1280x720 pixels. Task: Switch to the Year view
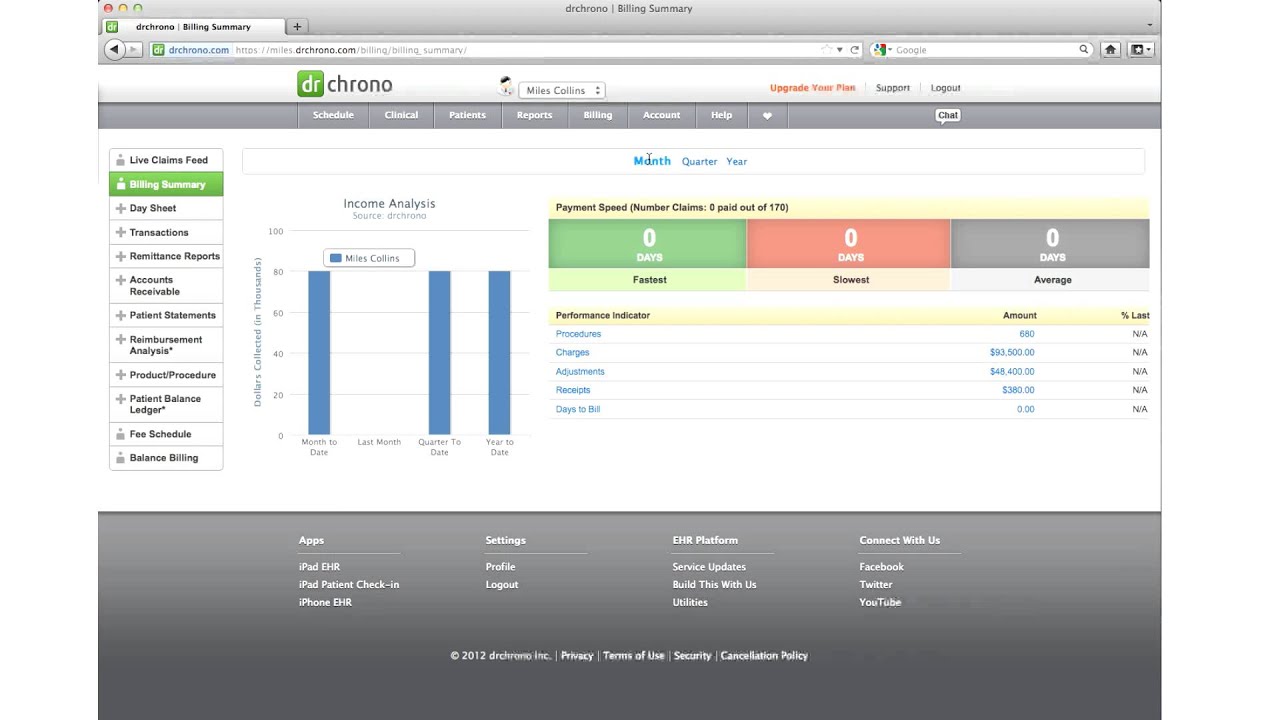tap(736, 161)
